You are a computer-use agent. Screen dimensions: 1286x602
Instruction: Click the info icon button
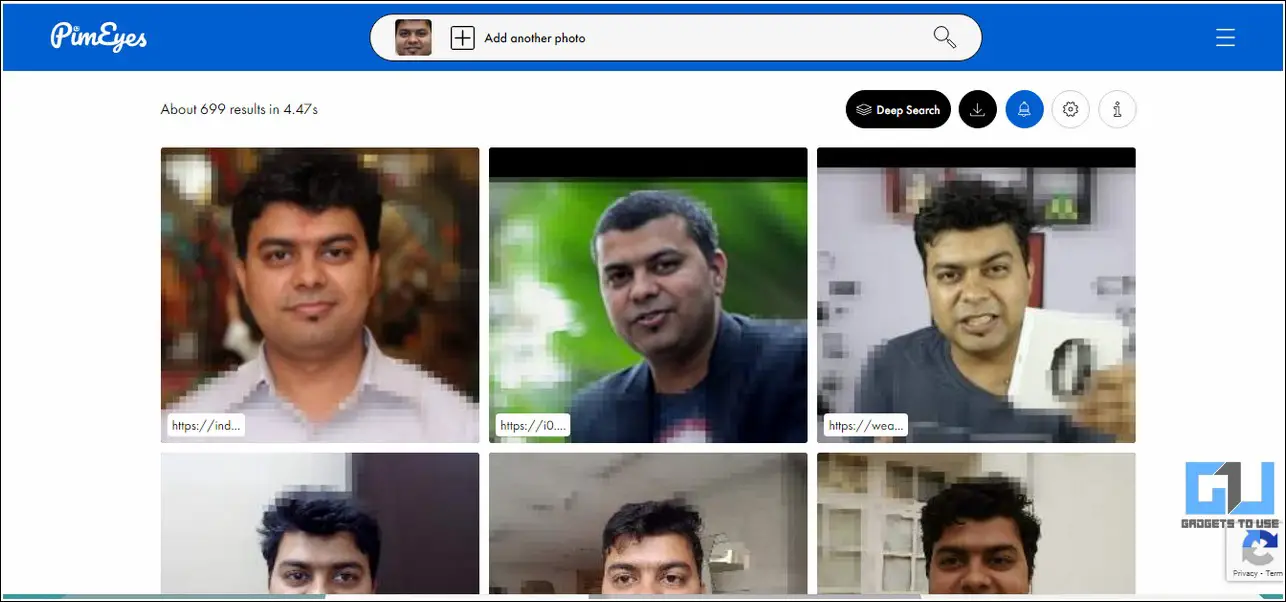[x=1117, y=110]
